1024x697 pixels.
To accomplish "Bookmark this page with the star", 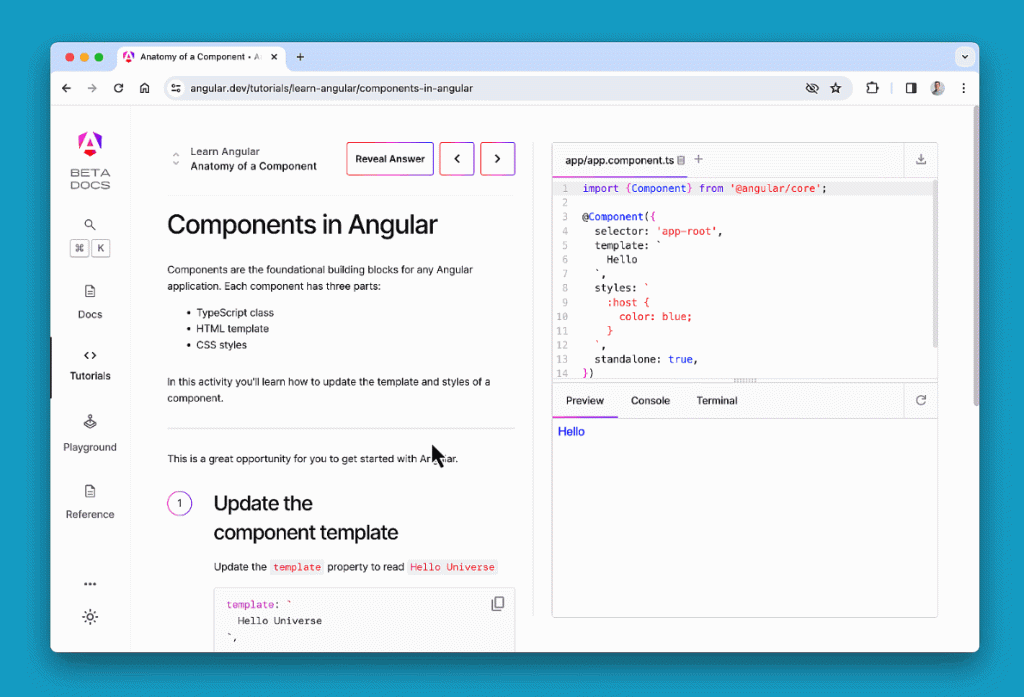I will 836,88.
